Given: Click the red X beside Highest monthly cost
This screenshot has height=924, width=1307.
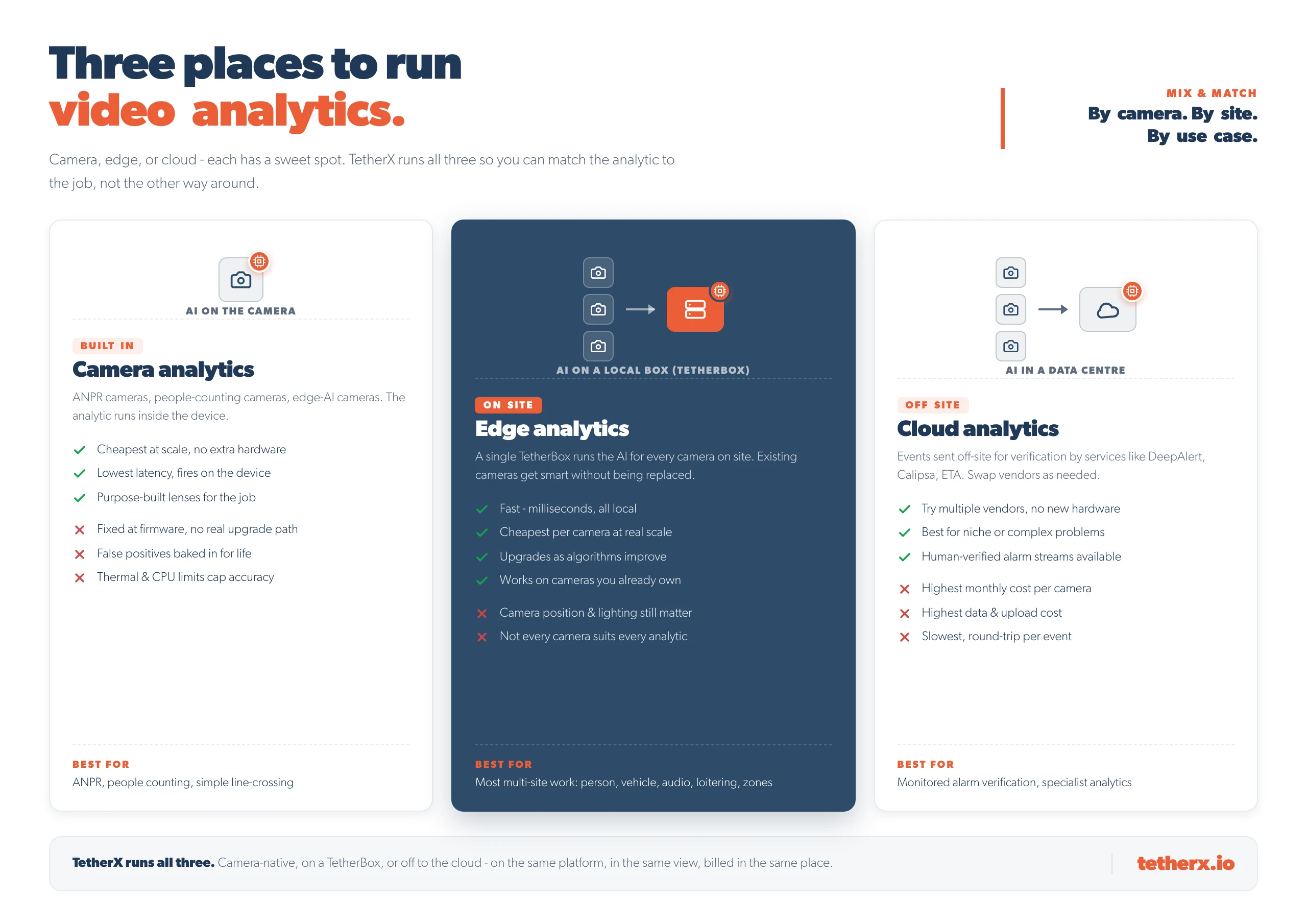Looking at the screenshot, I should click(x=905, y=589).
